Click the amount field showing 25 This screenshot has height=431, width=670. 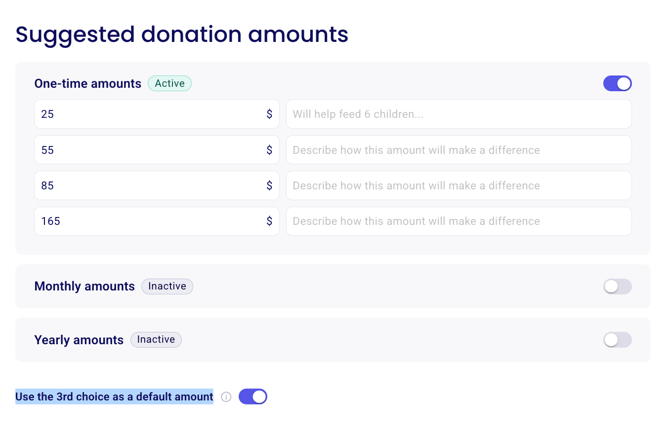(x=150, y=115)
